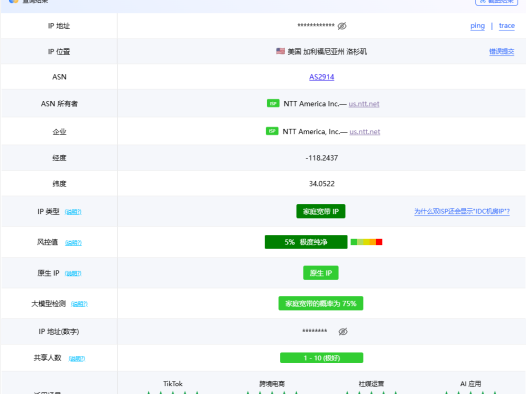Open explanation link next to 共享人数

coord(77,358)
